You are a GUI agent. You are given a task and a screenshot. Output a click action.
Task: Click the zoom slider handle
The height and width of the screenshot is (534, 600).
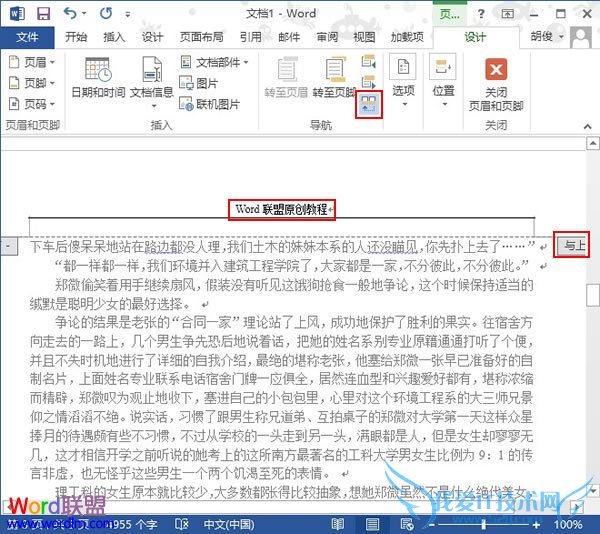tap(484, 524)
